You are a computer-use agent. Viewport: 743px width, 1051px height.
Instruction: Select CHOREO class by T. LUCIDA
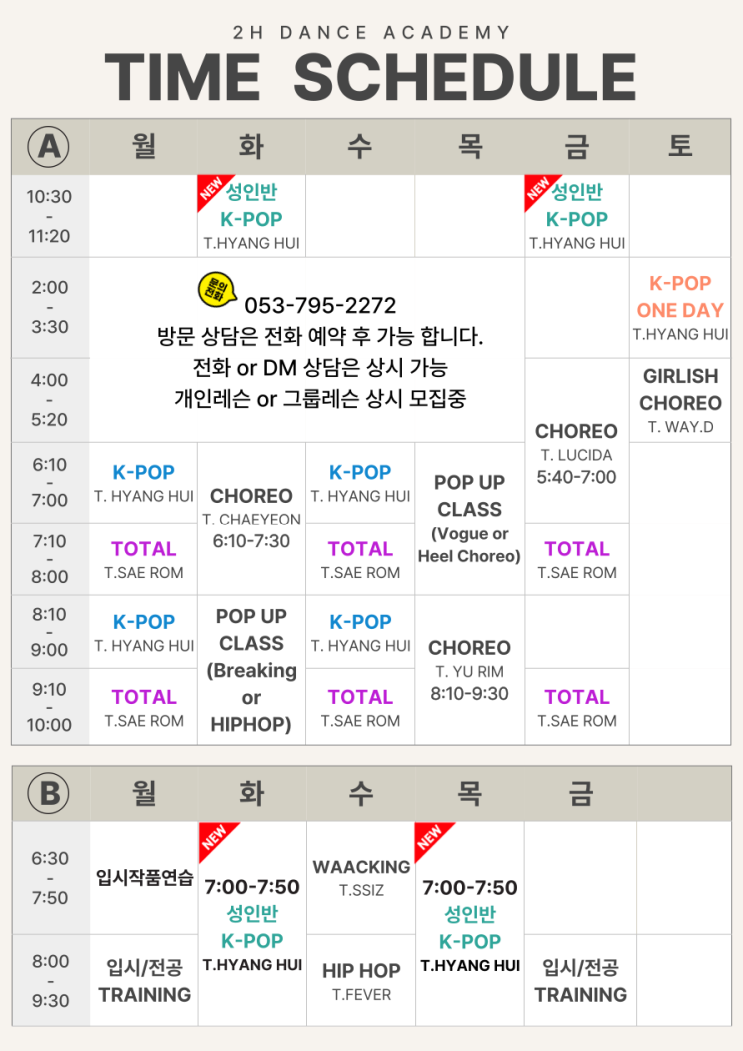tap(576, 453)
